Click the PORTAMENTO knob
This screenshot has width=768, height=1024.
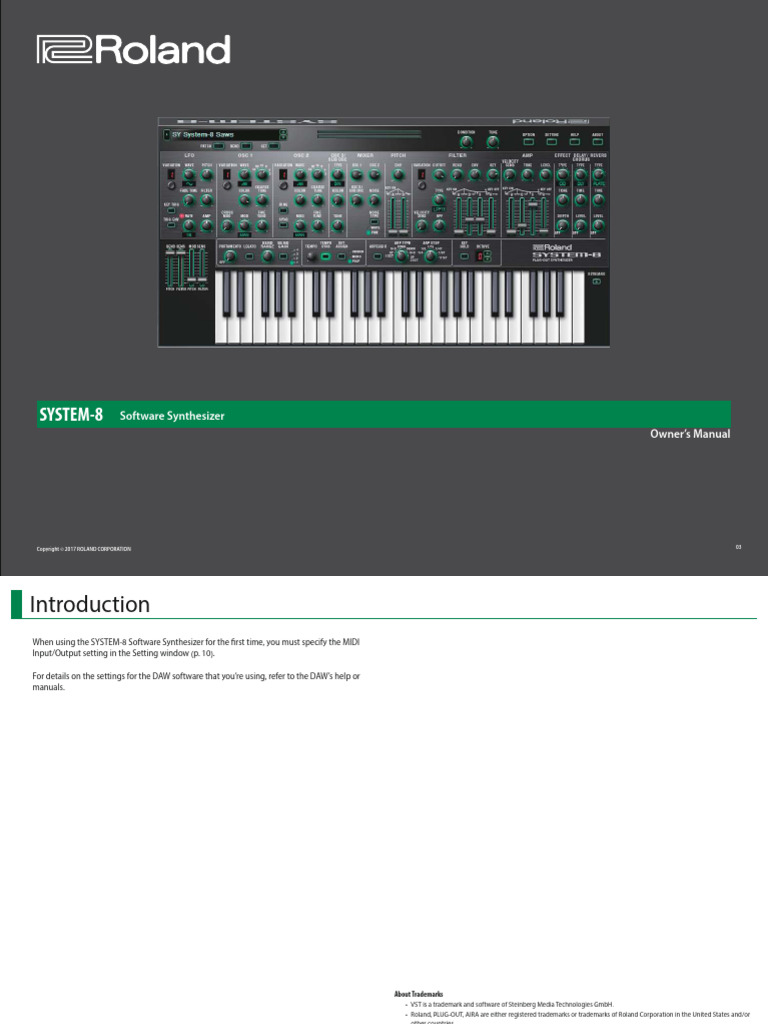point(230,256)
